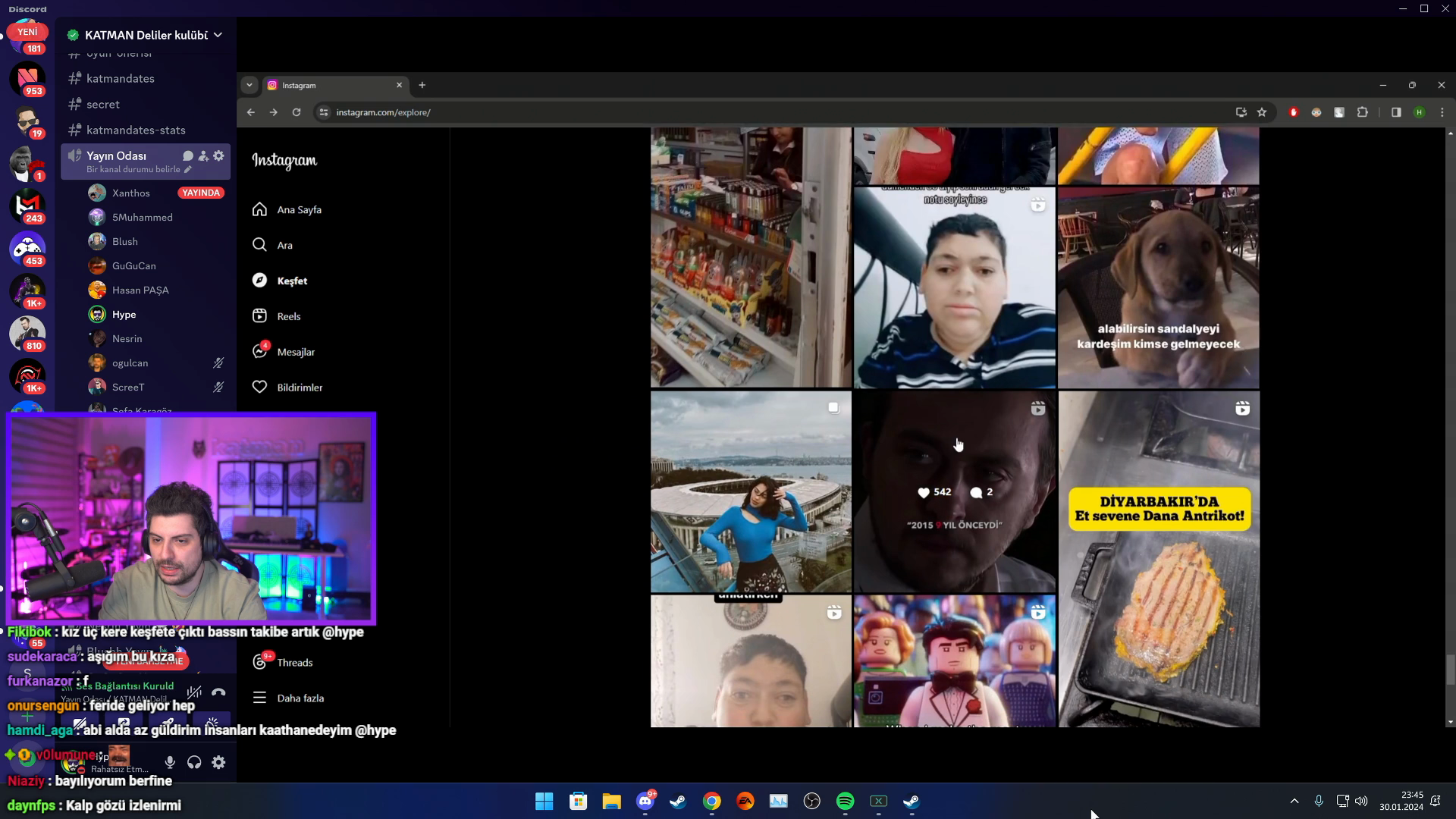Open a new Chrome tab

[x=422, y=85]
